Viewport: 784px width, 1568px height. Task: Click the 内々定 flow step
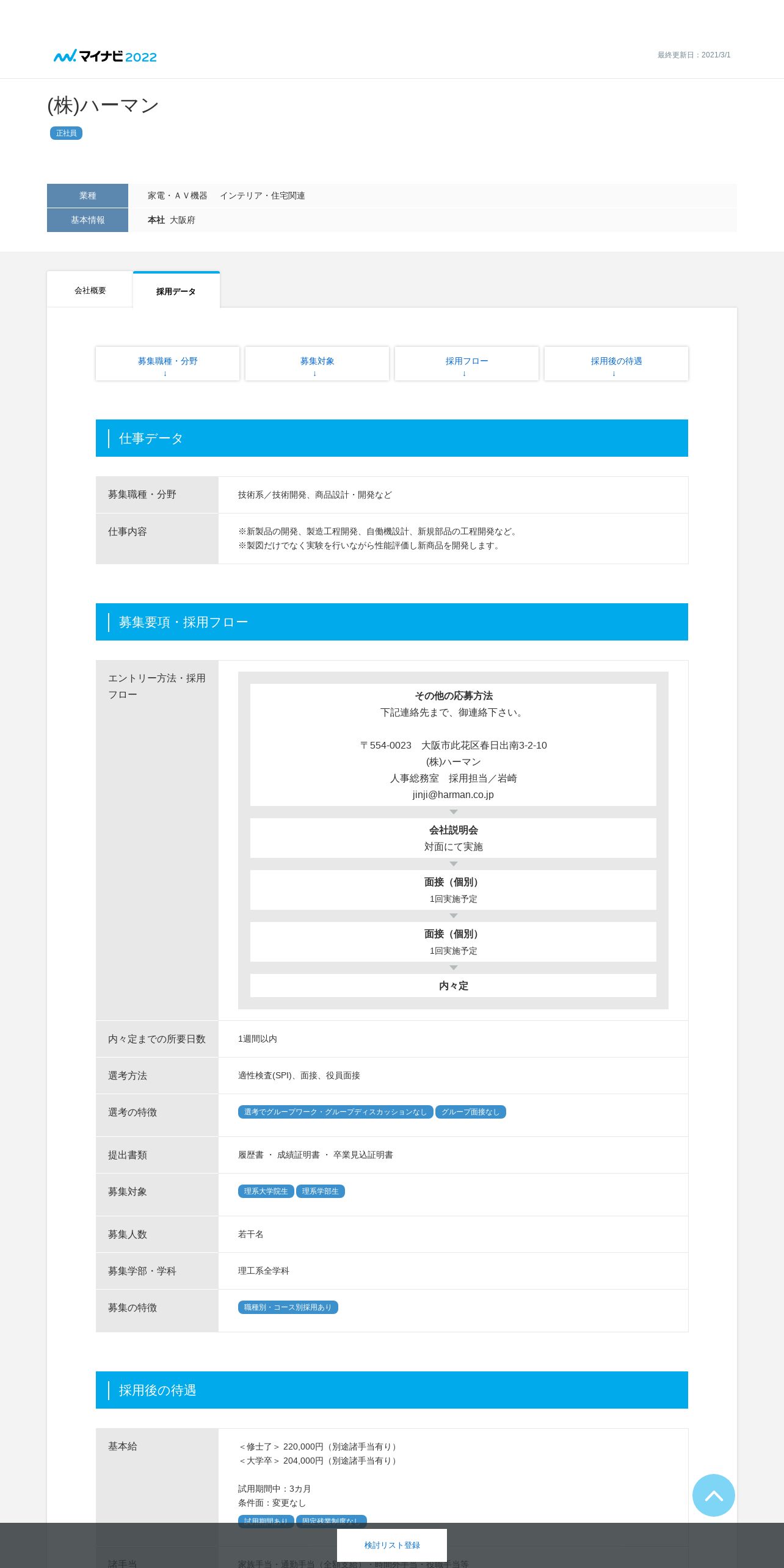453,985
